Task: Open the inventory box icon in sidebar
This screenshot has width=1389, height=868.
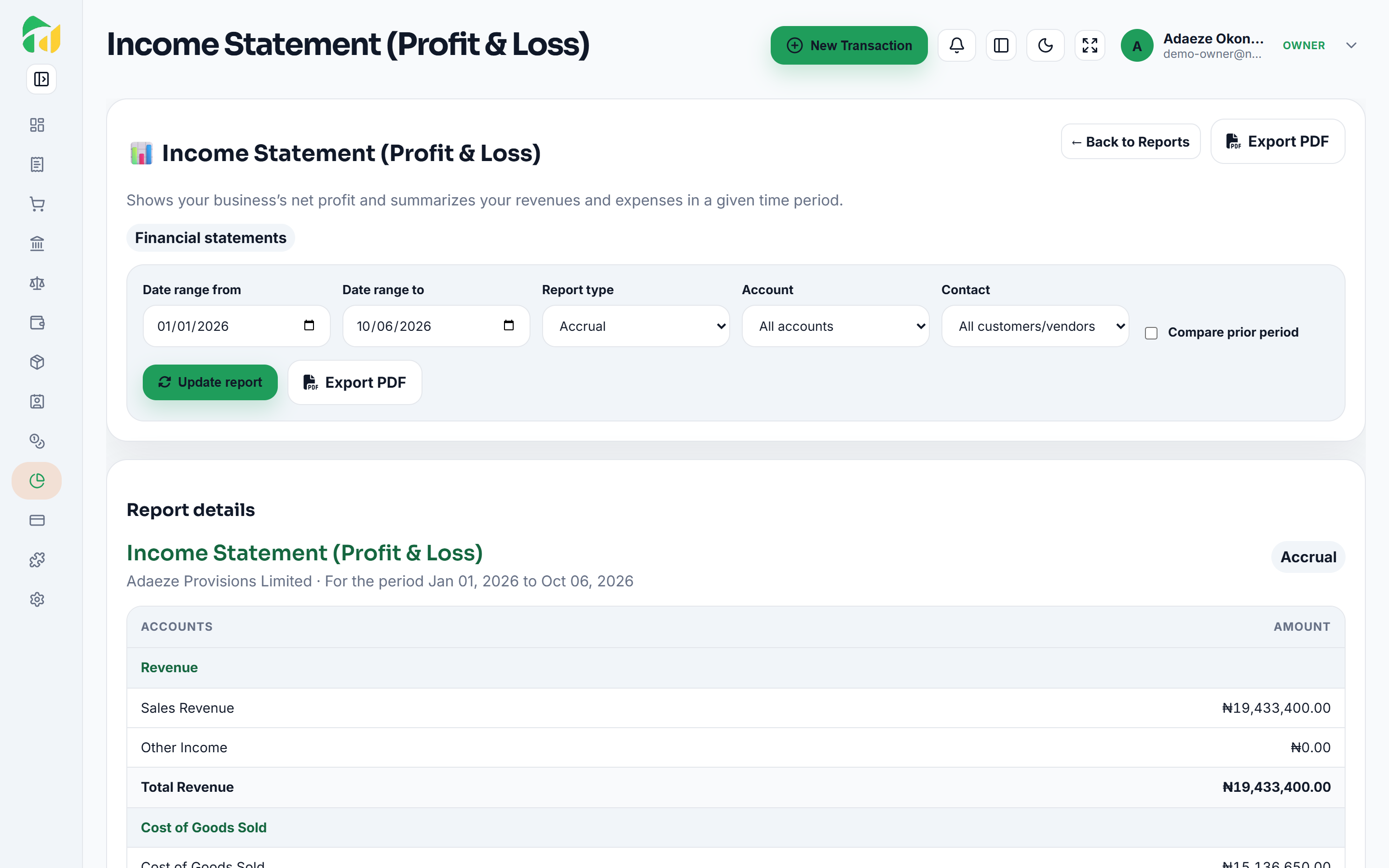Action: (37, 362)
